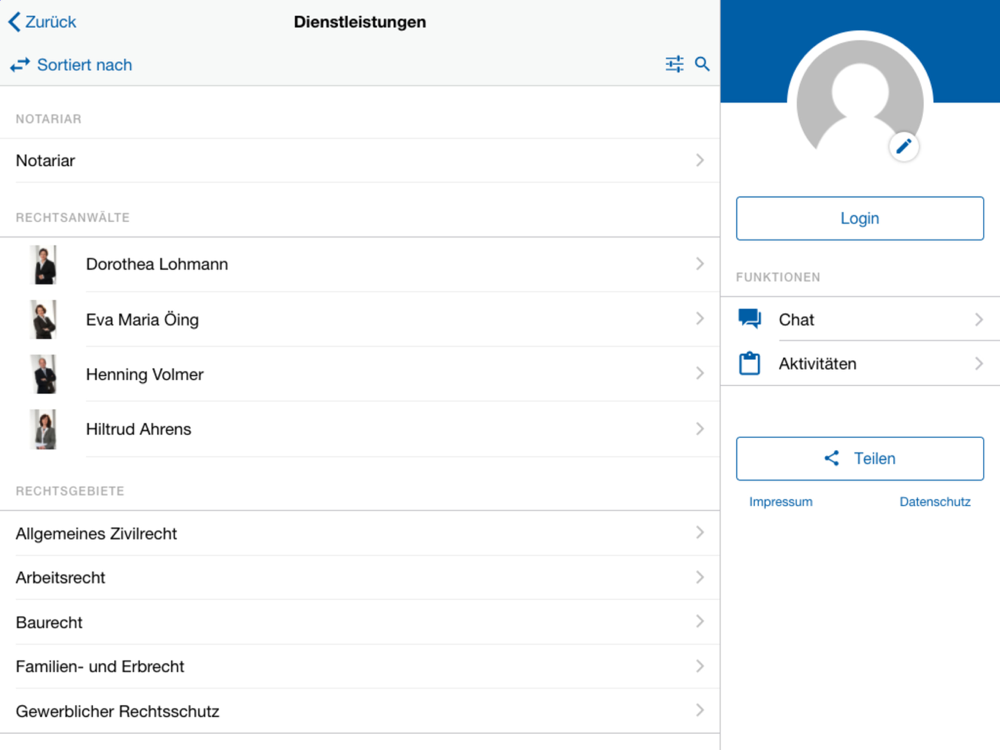
Task: Expand Arbeitsrecht row chevron
Action: [x=700, y=577]
